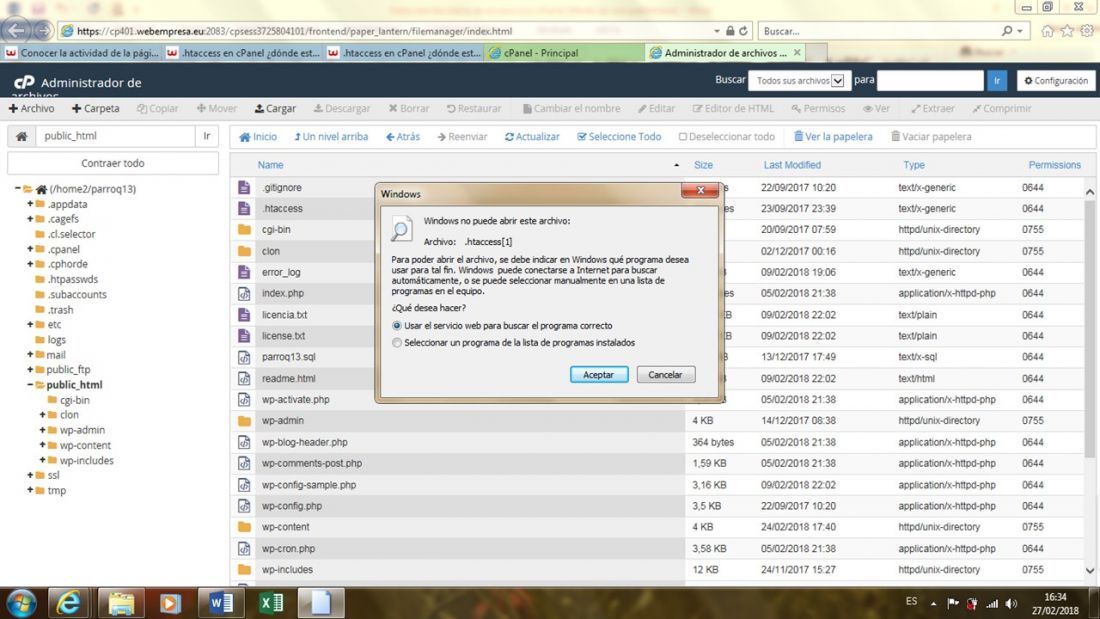This screenshot has width=1100, height=619.
Task: Close the Windows dialog with X button
Action: 699,191
